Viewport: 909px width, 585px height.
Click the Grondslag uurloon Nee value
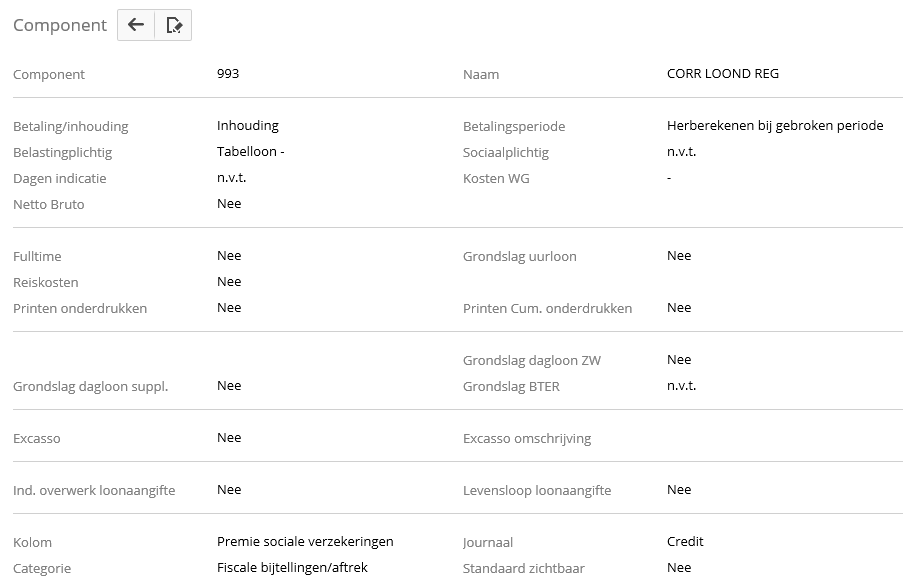click(x=679, y=256)
